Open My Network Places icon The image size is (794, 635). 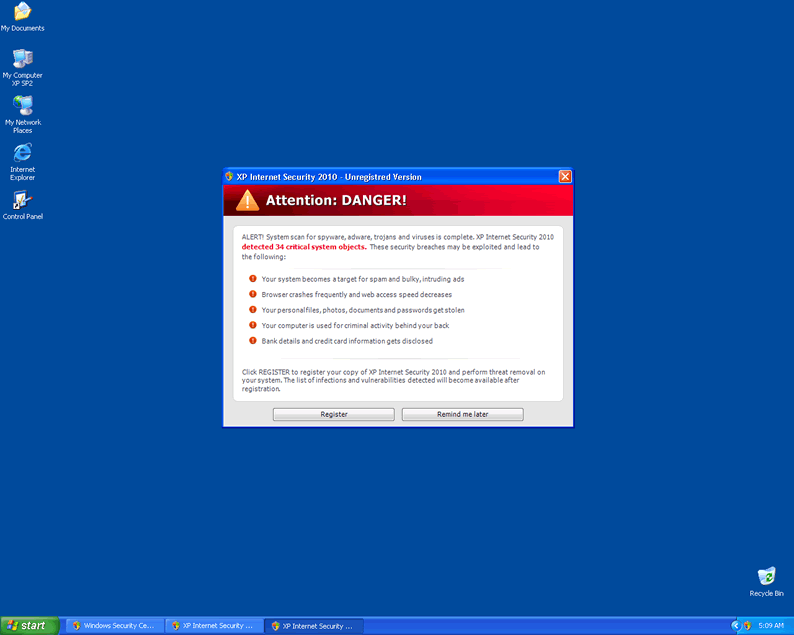coord(22,107)
